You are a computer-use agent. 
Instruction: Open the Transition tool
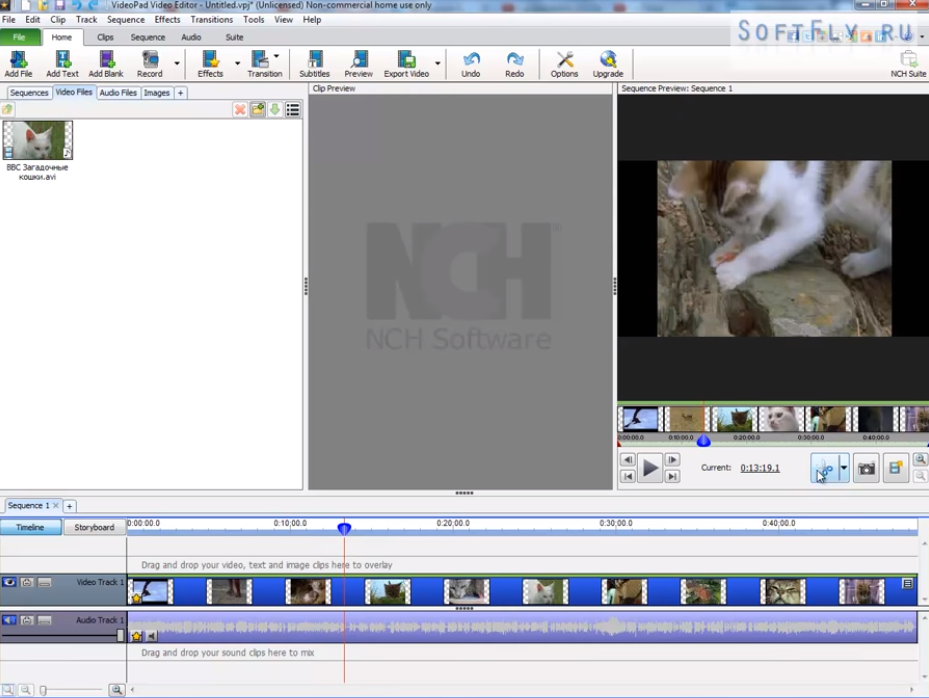coord(264,64)
